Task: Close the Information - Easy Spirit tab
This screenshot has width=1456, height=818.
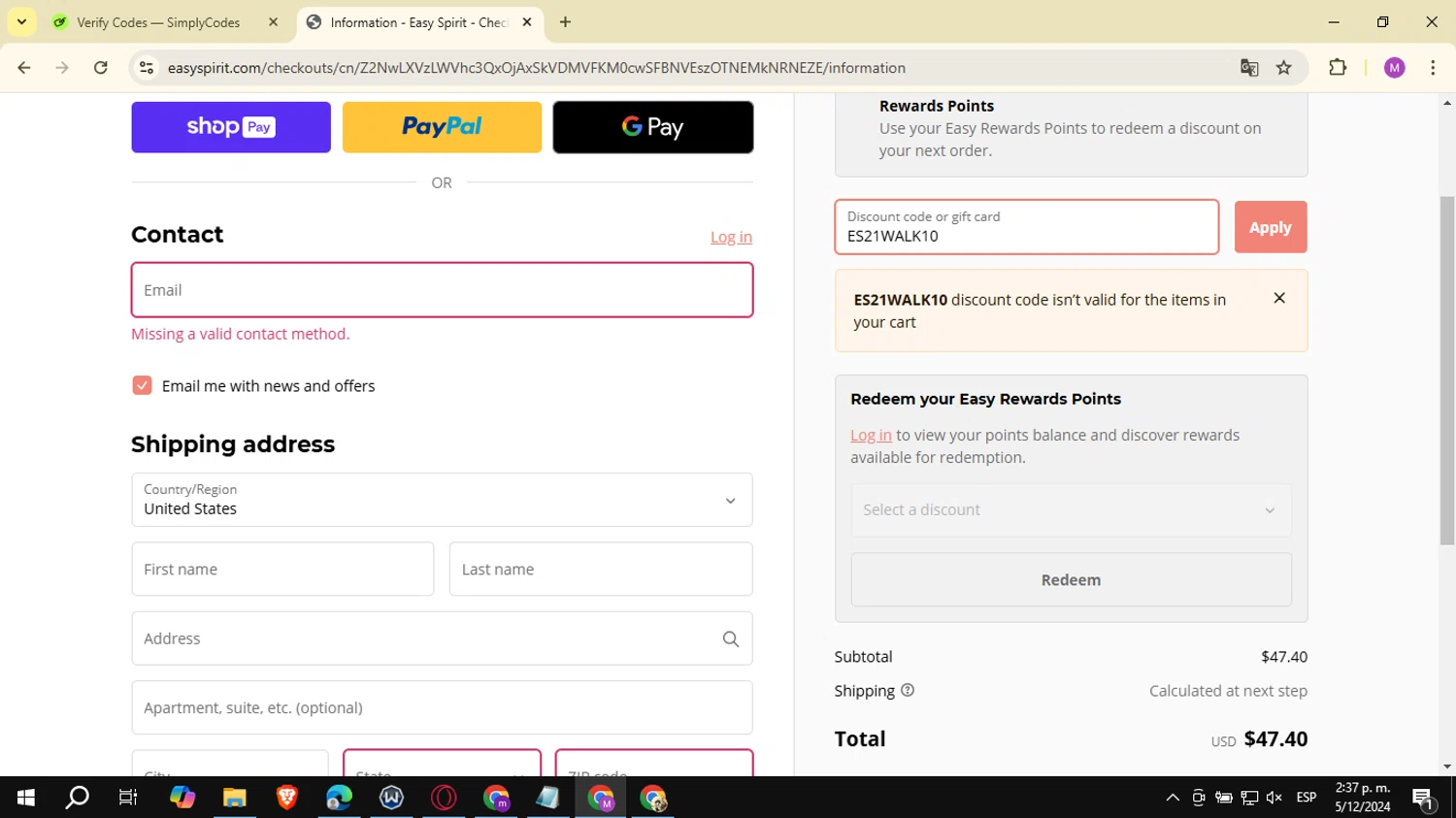Action: coord(527,21)
